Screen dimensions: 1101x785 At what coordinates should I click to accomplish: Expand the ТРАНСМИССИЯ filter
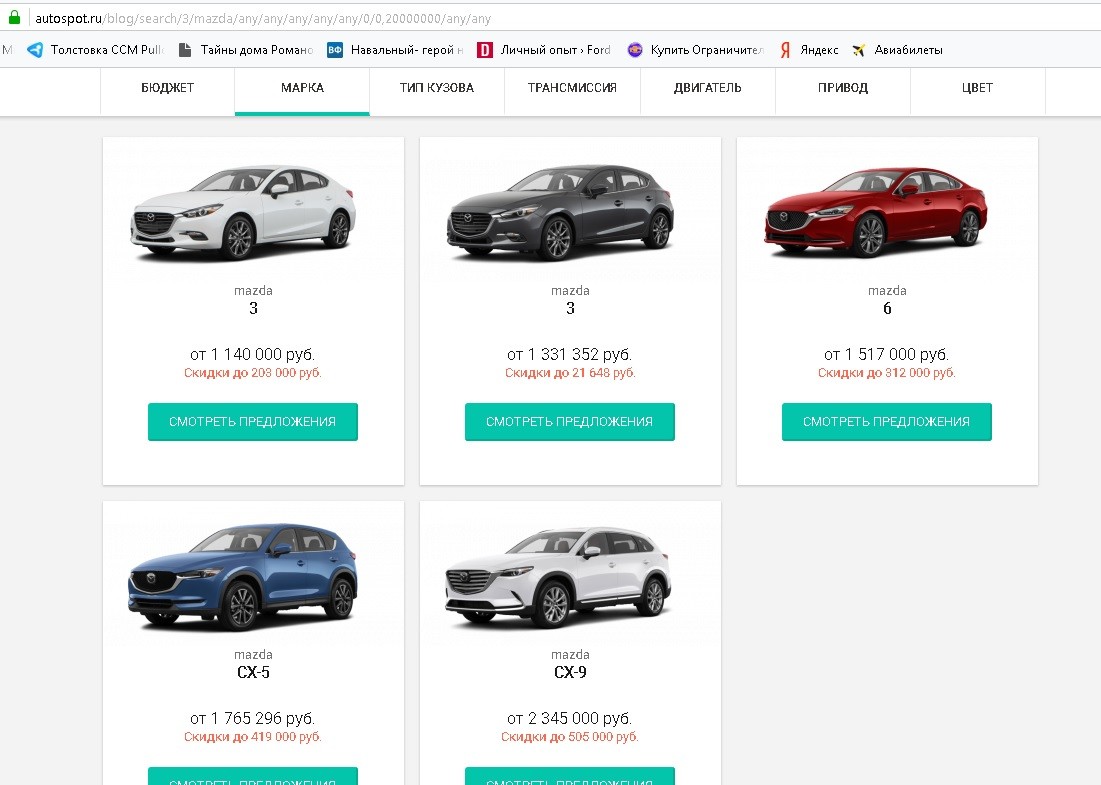pos(572,88)
